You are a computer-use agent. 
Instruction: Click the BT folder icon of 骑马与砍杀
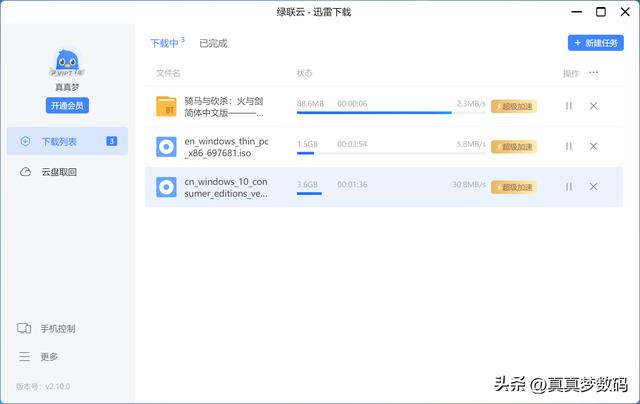pos(166,106)
